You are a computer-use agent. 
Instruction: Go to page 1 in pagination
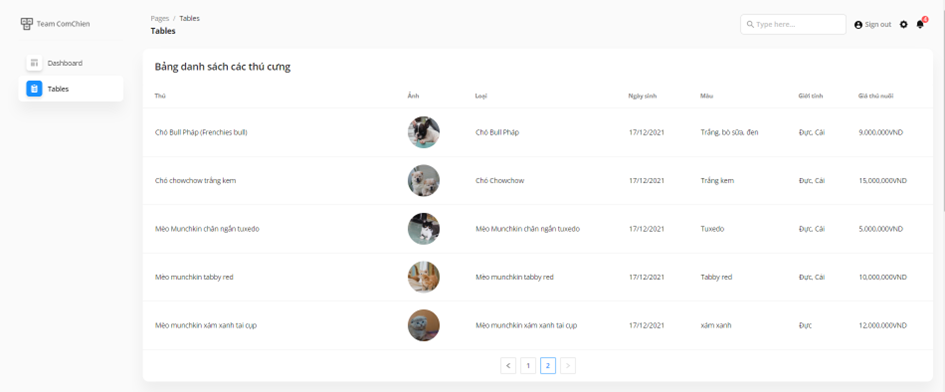pos(528,365)
